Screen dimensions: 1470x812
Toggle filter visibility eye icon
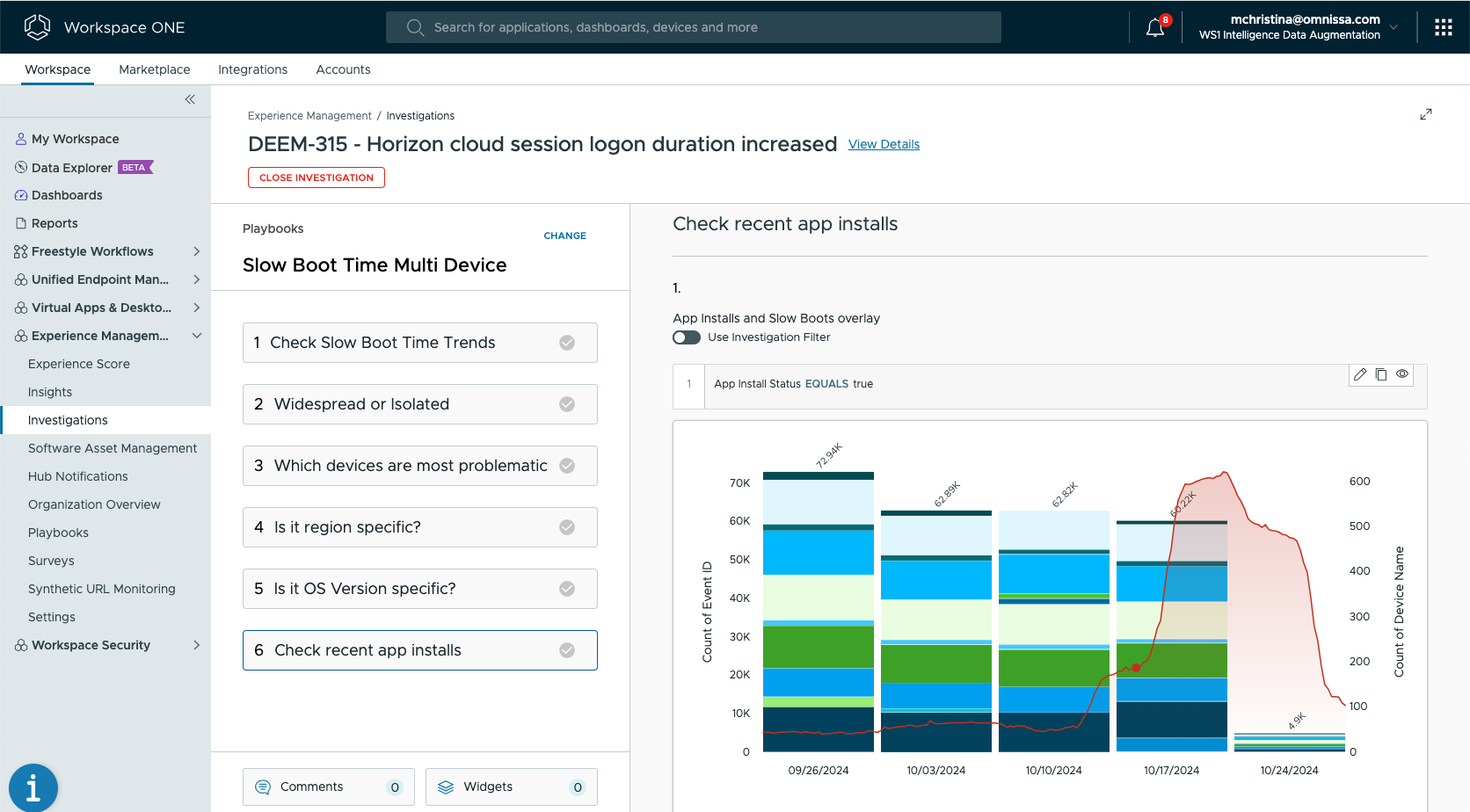(x=1402, y=374)
